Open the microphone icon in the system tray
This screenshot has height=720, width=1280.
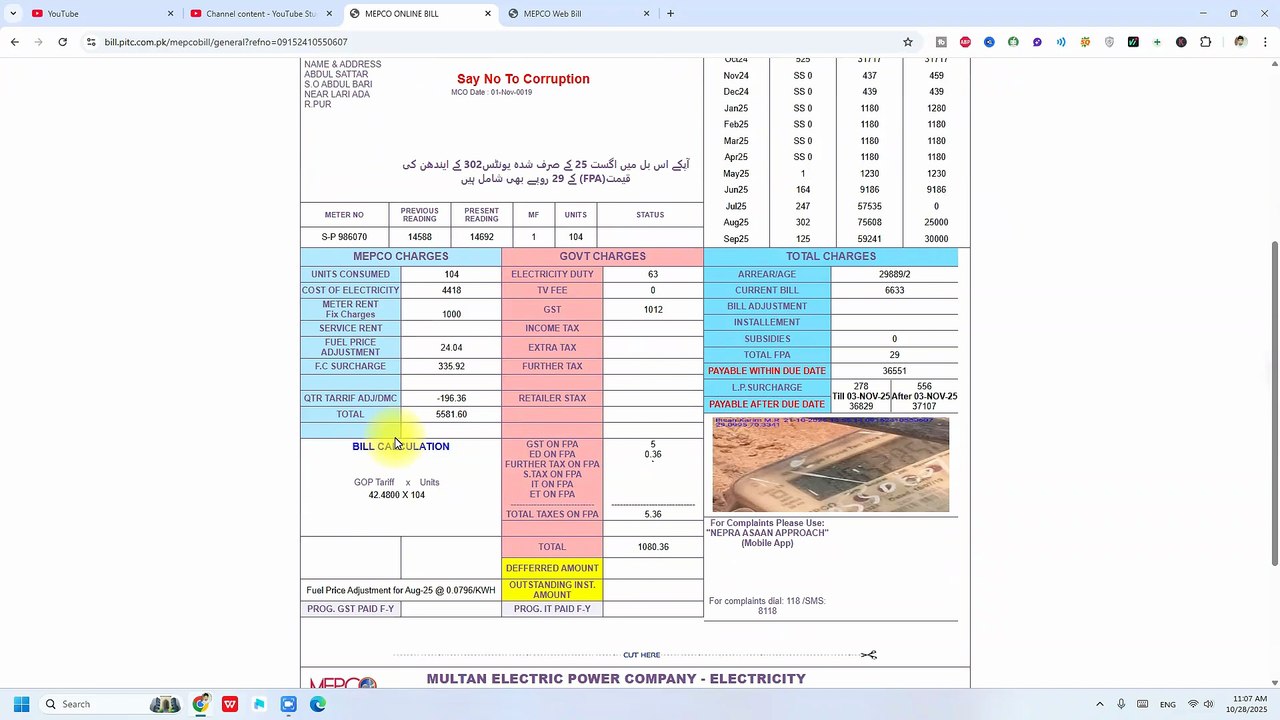pyautogui.click(x=1121, y=704)
